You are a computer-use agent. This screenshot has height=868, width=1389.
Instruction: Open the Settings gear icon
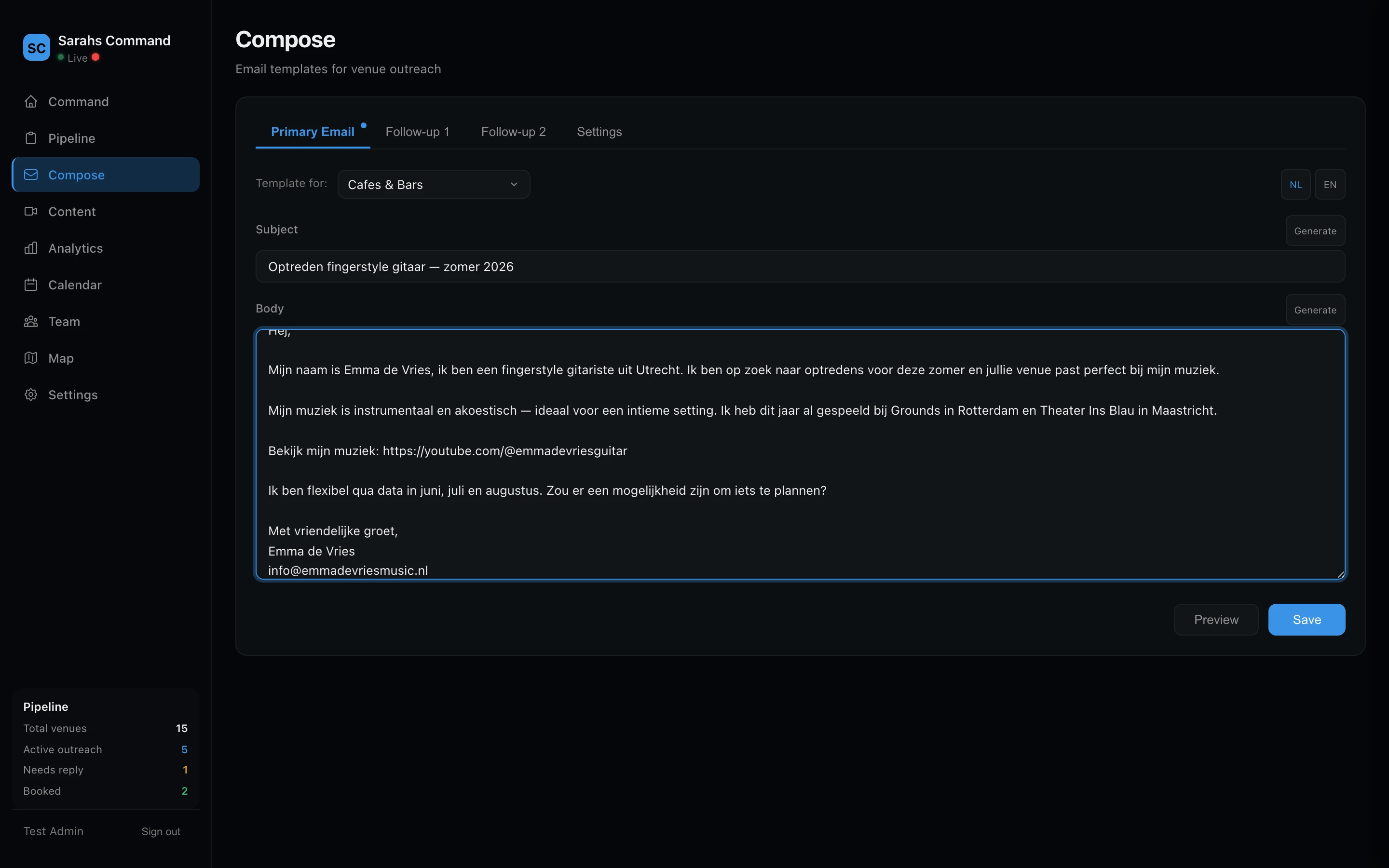[x=31, y=394]
